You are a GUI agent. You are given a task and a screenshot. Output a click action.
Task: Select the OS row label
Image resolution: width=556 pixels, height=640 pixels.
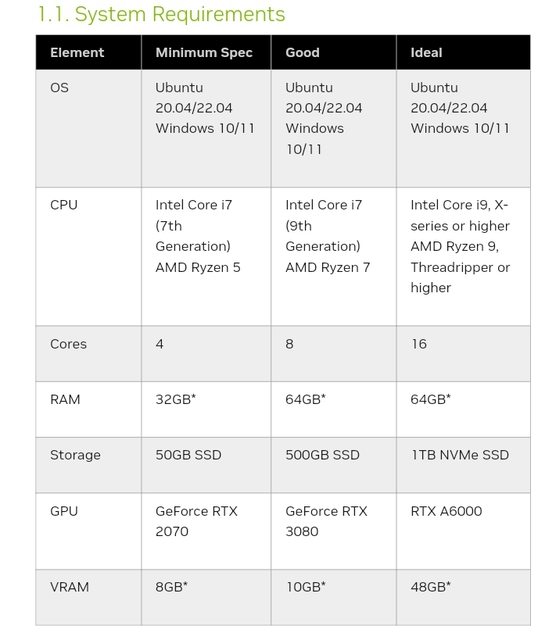[x=60, y=88]
